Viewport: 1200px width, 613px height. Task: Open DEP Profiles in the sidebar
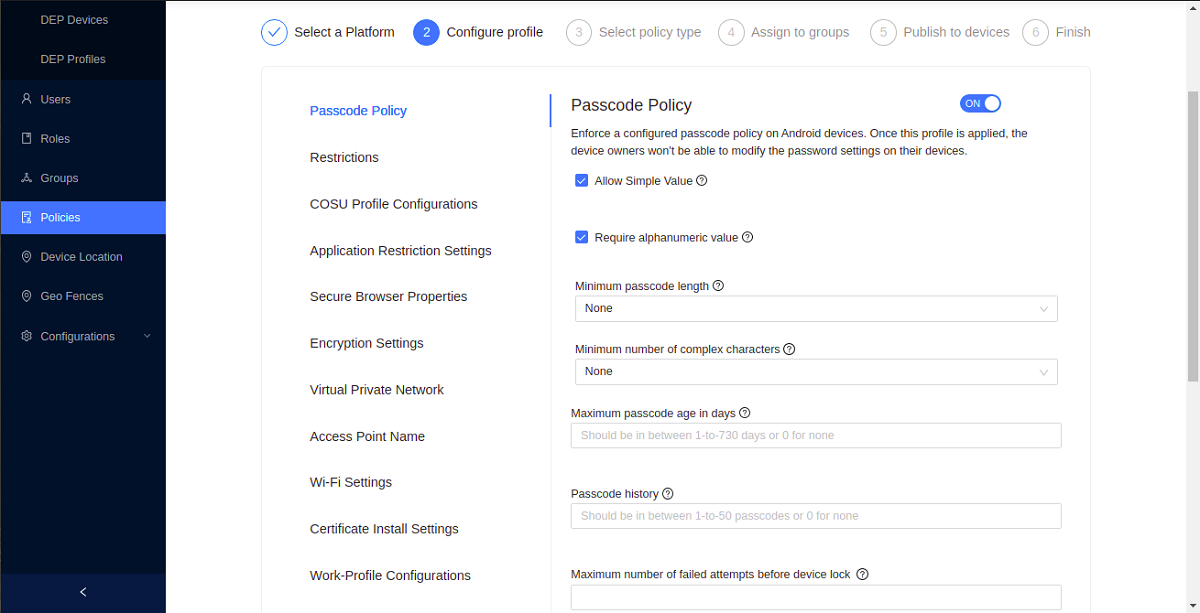(x=73, y=59)
